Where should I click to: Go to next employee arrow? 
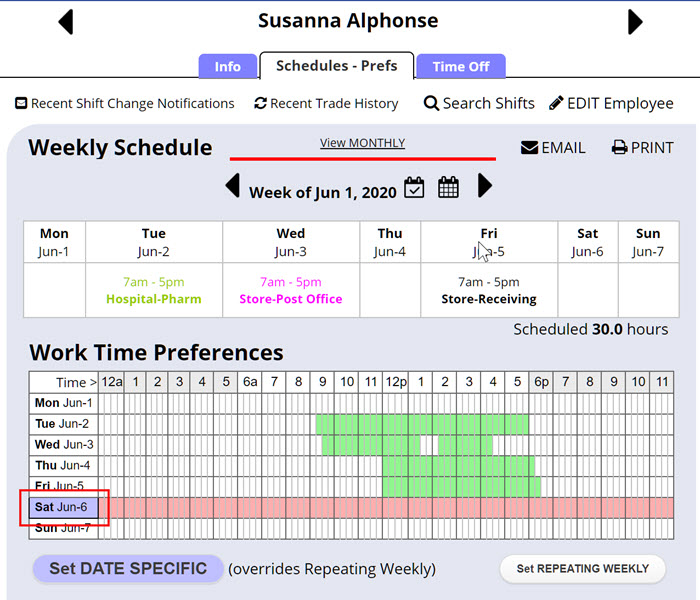(x=635, y=21)
